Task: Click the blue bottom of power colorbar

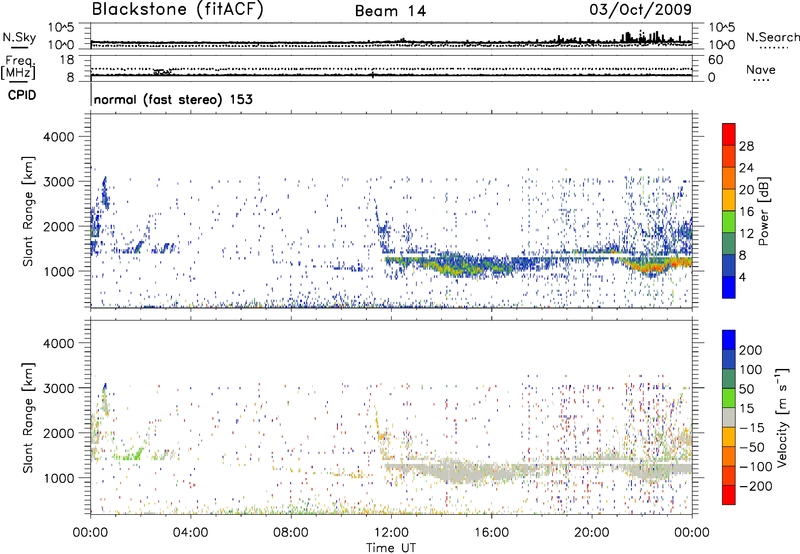Action: coord(729,287)
